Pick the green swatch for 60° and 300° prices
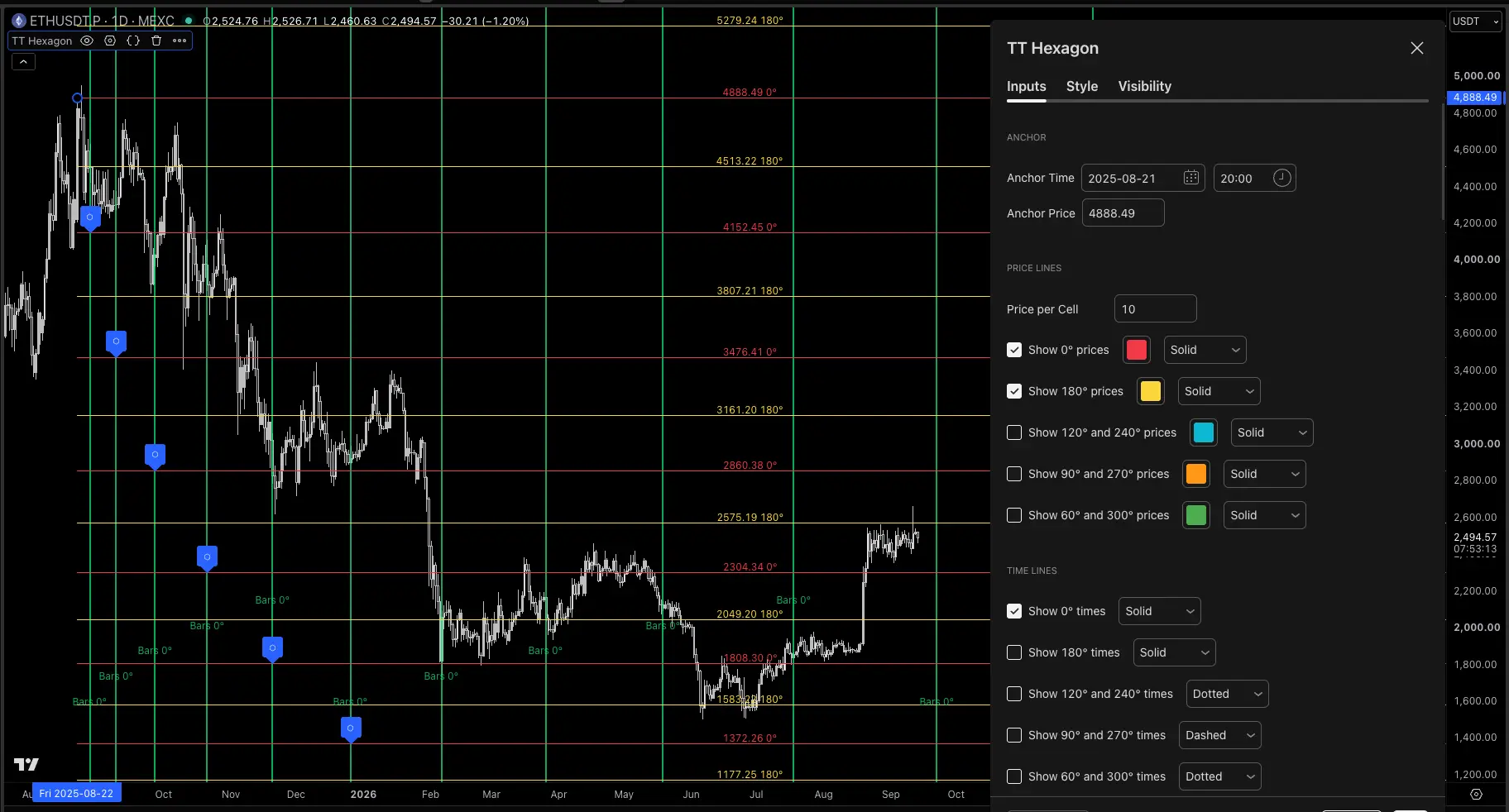This screenshot has height=812, width=1509. 1196,515
